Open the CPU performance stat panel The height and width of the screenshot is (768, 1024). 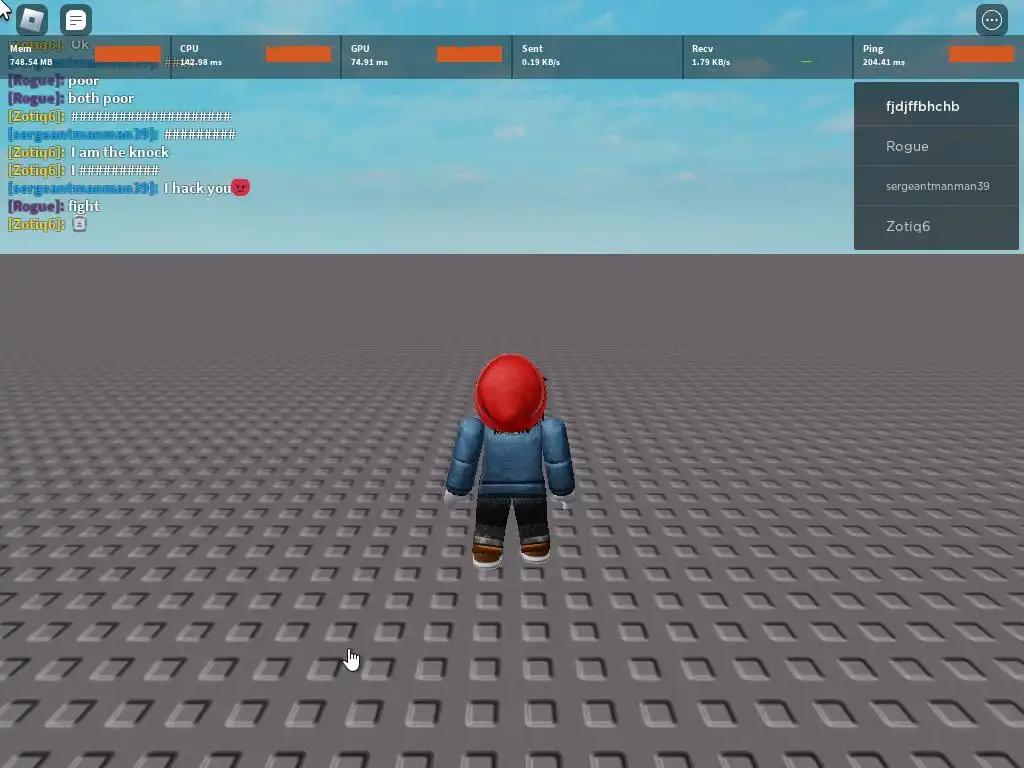(x=256, y=56)
